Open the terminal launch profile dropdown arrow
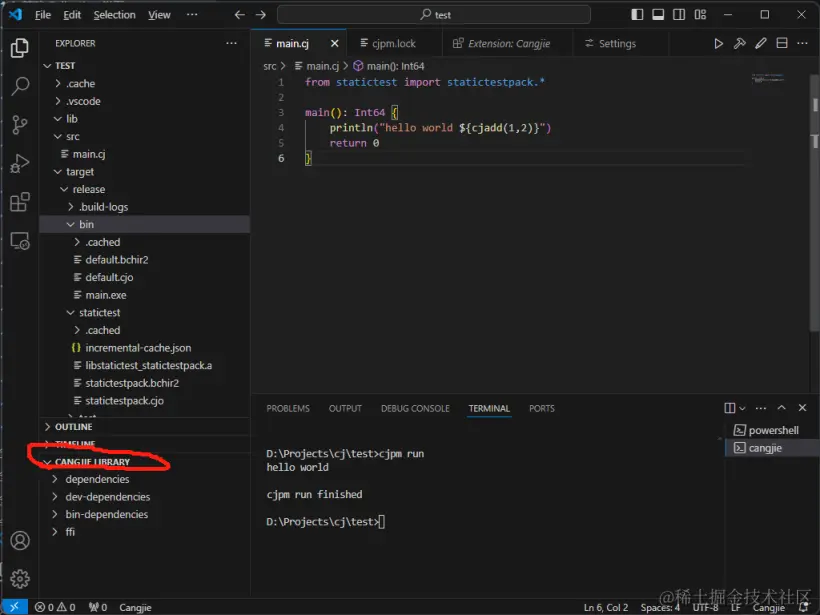 (x=742, y=408)
